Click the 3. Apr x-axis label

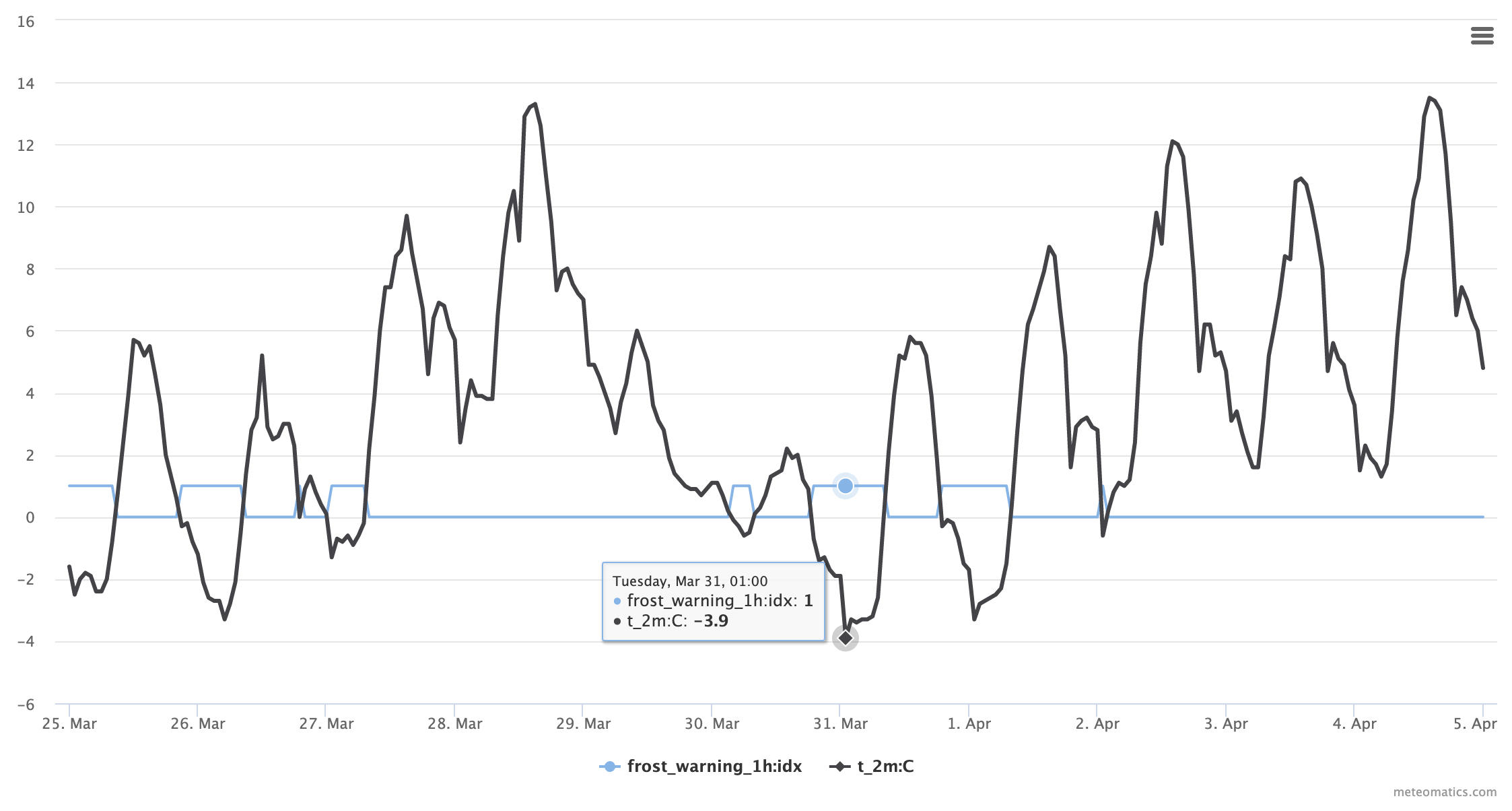(x=1226, y=724)
